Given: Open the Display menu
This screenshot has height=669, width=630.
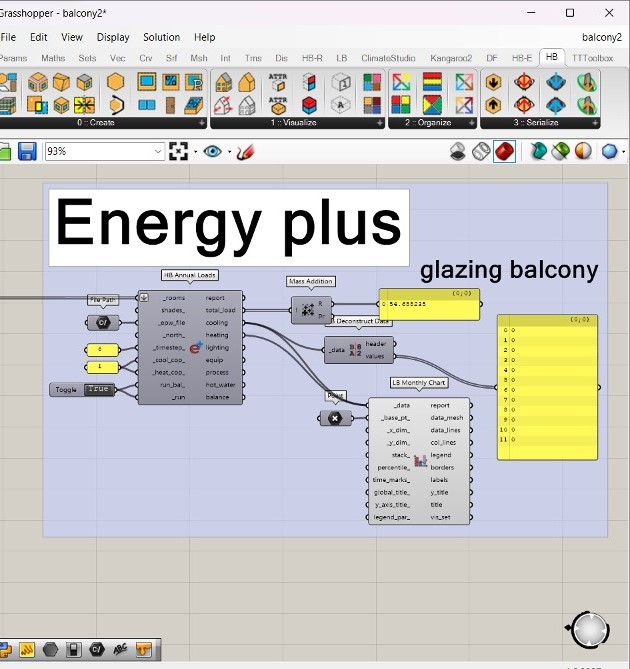Looking at the screenshot, I should click(113, 37).
